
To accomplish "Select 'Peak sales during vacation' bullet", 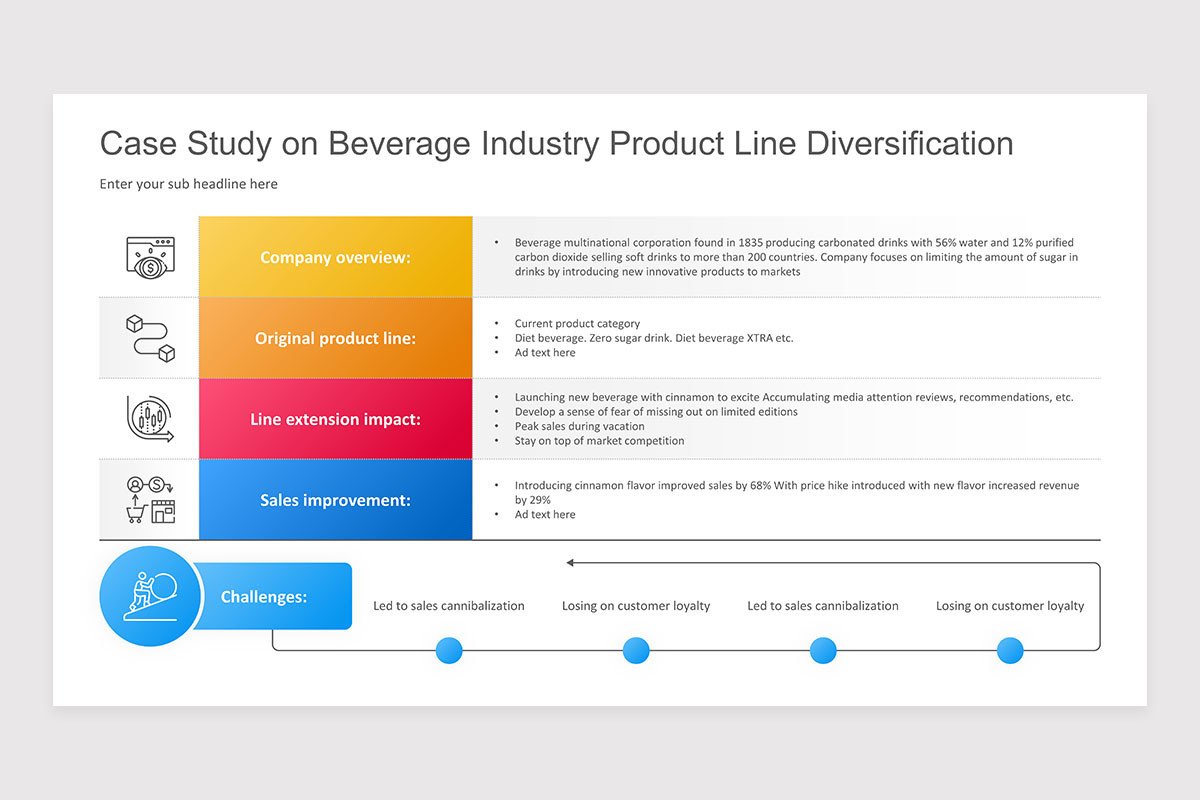I will [580, 426].
